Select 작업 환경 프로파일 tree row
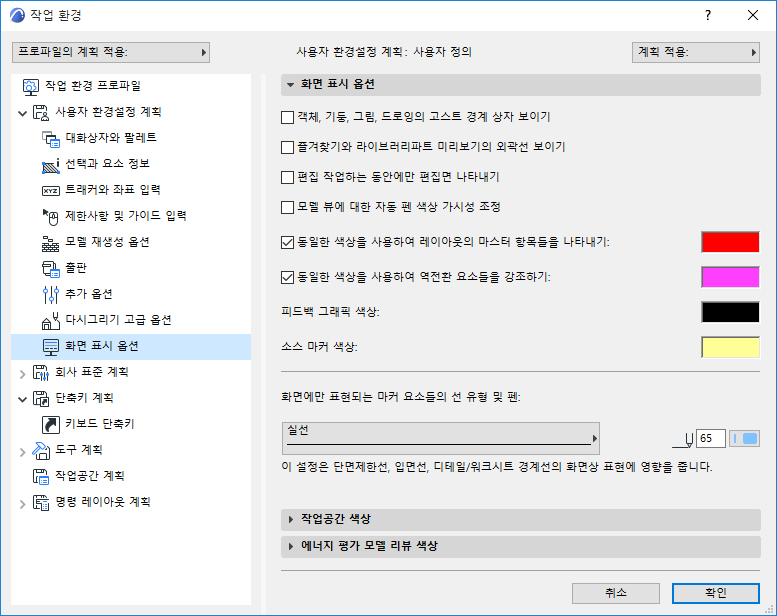The image size is (777, 616). pyautogui.click(x=131, y=86)
